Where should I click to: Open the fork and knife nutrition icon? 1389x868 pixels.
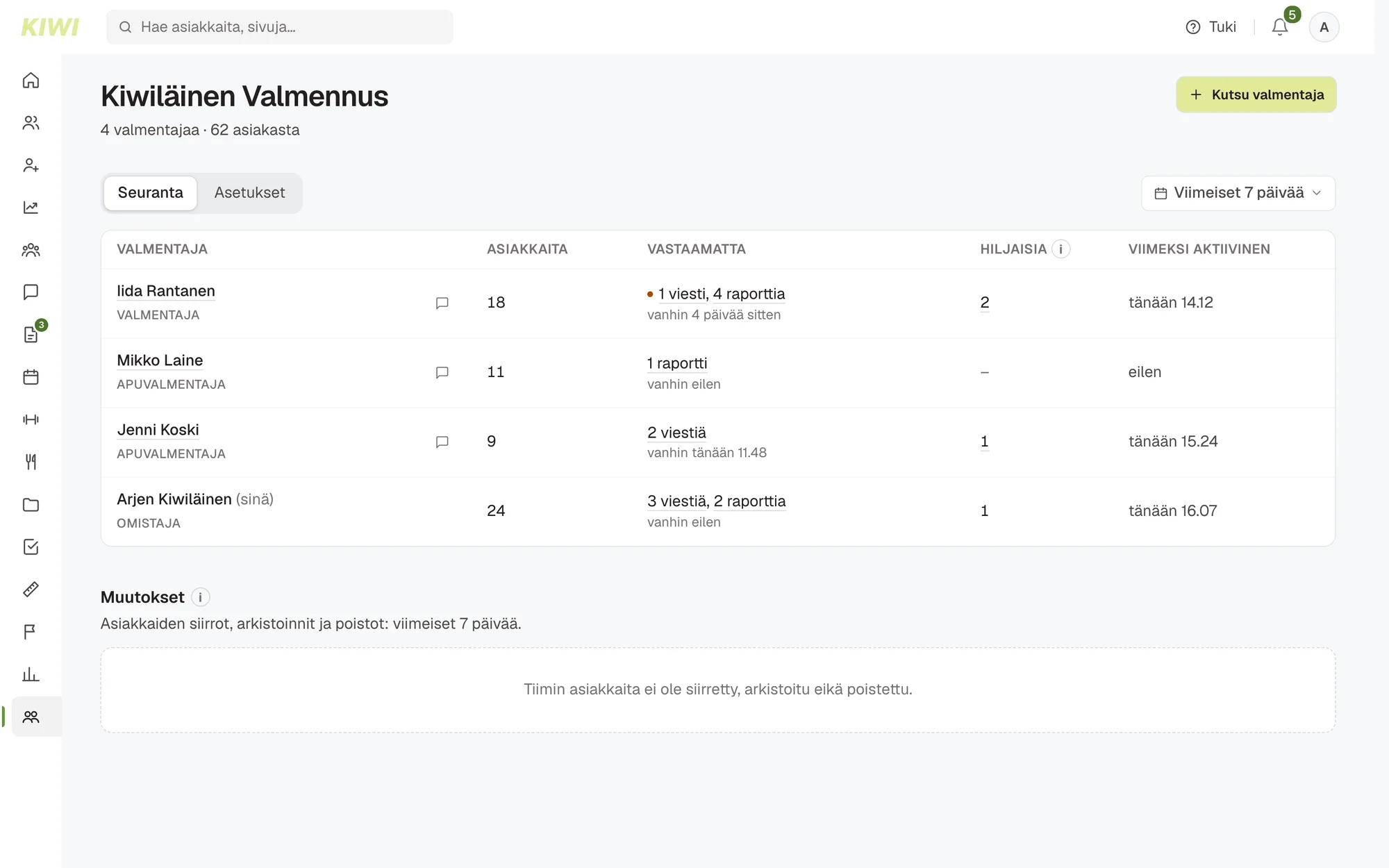point(31,462)
